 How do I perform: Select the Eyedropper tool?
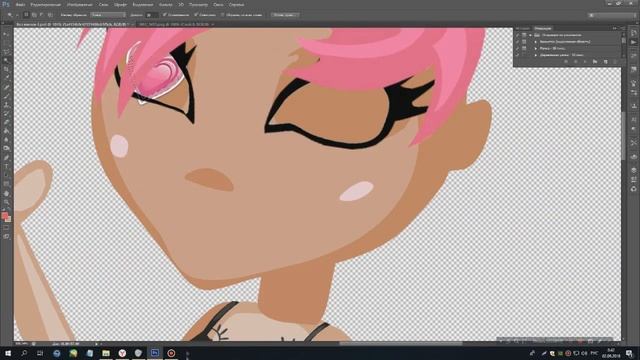[6, 78]
